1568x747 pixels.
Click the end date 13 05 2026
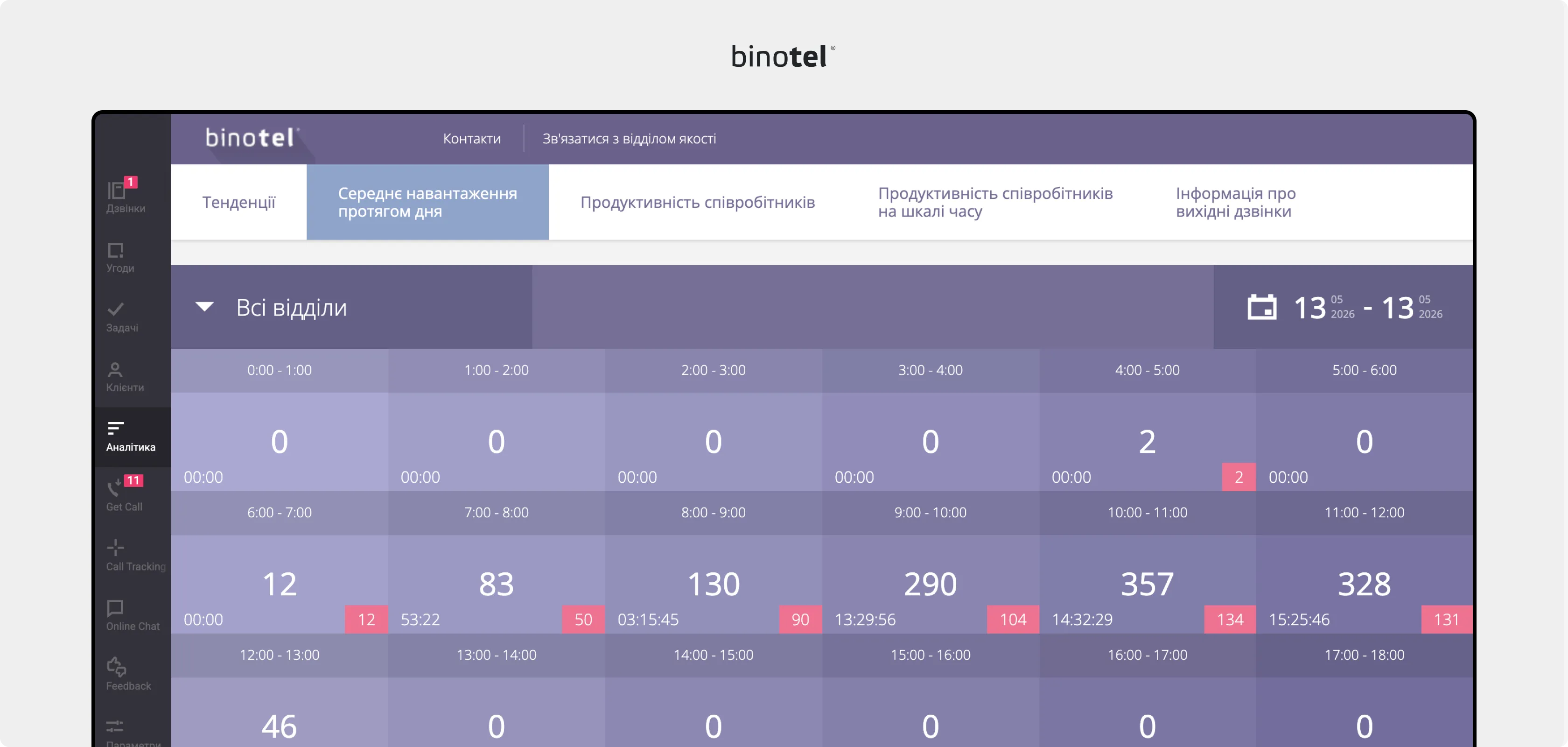pos(1412,308)
